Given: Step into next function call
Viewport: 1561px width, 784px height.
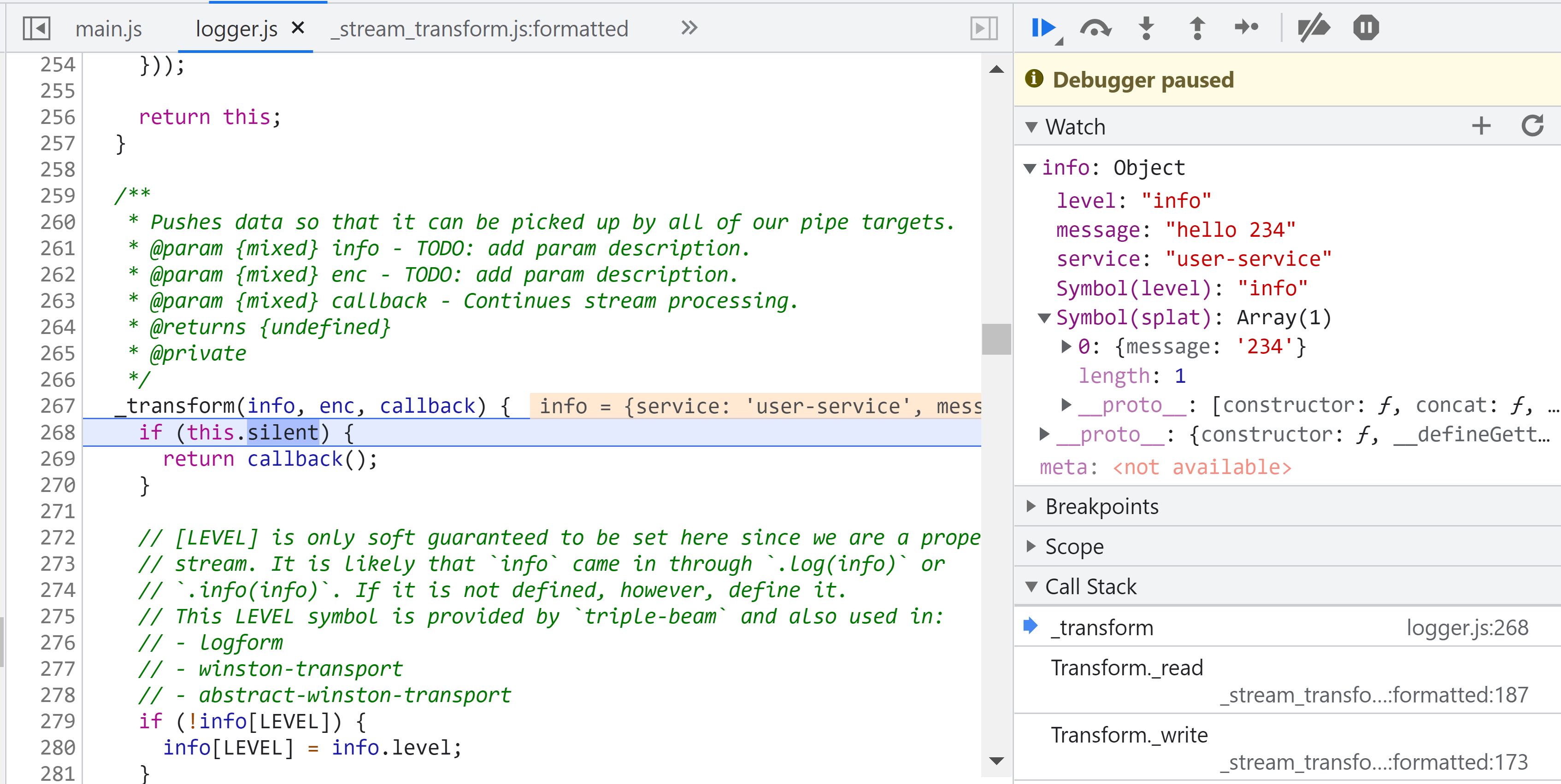Looking at the screenshot, I should point(1146,28).
